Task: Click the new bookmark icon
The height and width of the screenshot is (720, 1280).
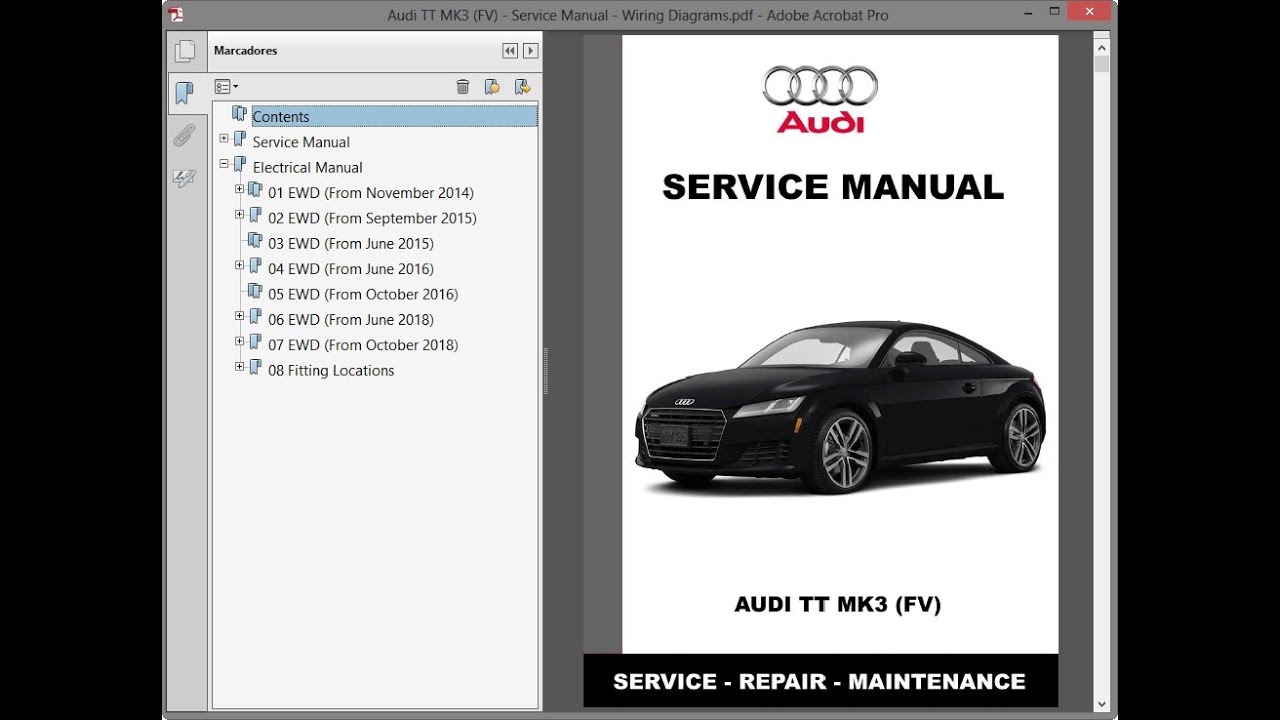Action: [492, 87]
